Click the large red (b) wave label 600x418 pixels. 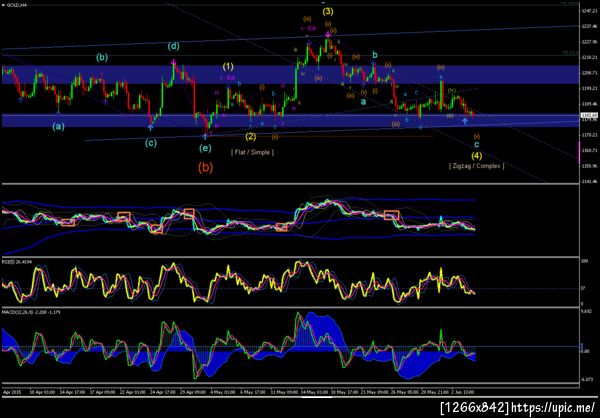(205, 167)
